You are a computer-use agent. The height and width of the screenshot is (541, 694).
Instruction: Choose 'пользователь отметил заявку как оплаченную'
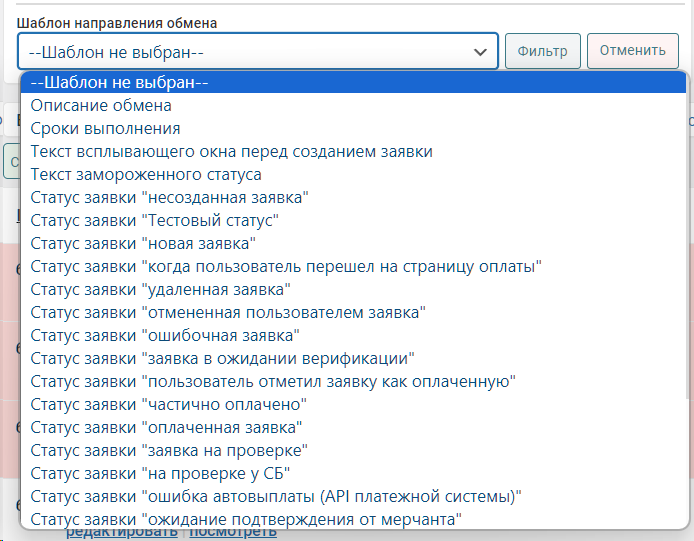coord(273,381)
